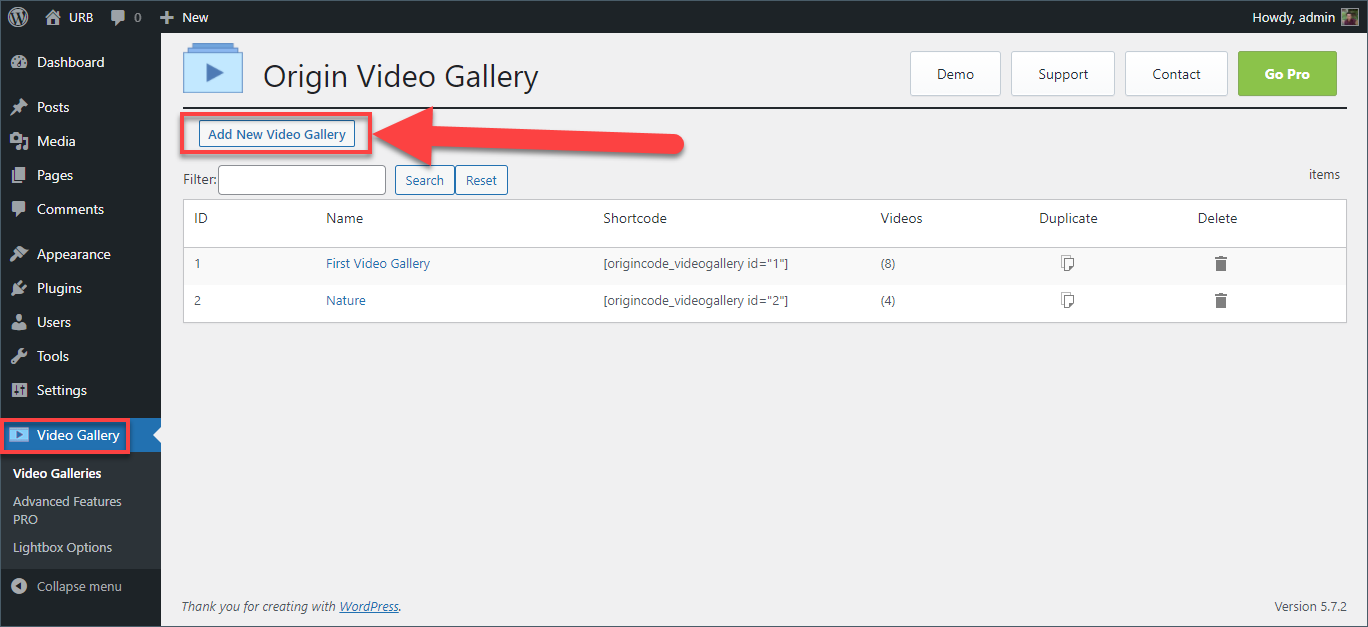The height and width of the screenshot is (627, 1368).
Task: Open the comments bubble in admin bar
Action: 125,17
